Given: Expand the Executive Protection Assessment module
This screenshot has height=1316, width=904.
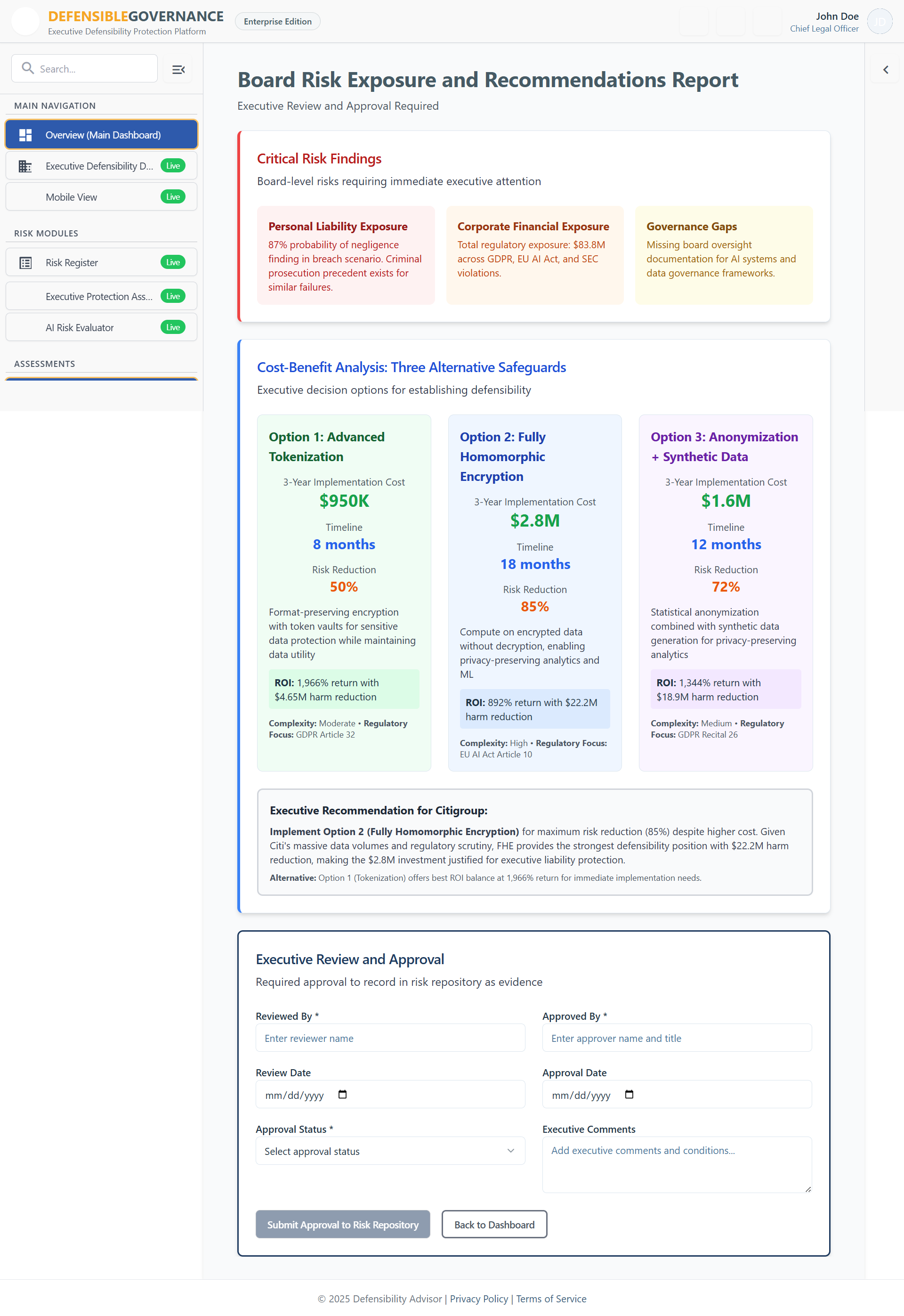Looking at the screenshot, I should tap(101, 296).
